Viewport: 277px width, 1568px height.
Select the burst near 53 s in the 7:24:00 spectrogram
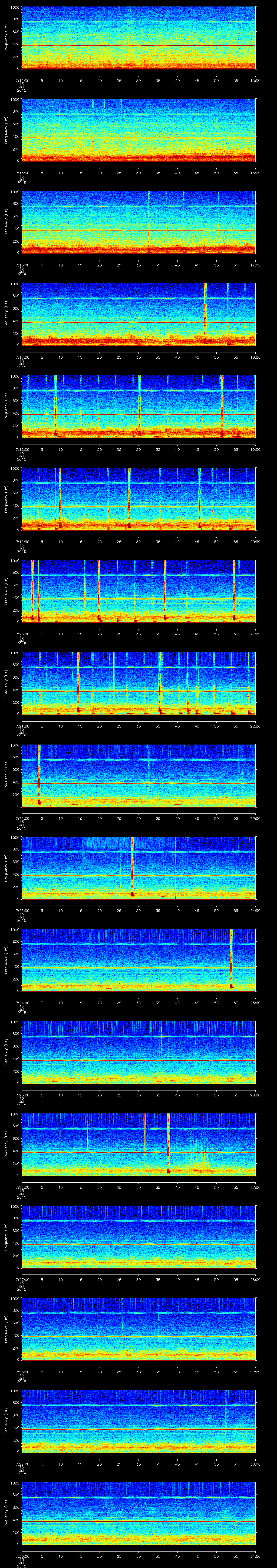pos(231,960)
